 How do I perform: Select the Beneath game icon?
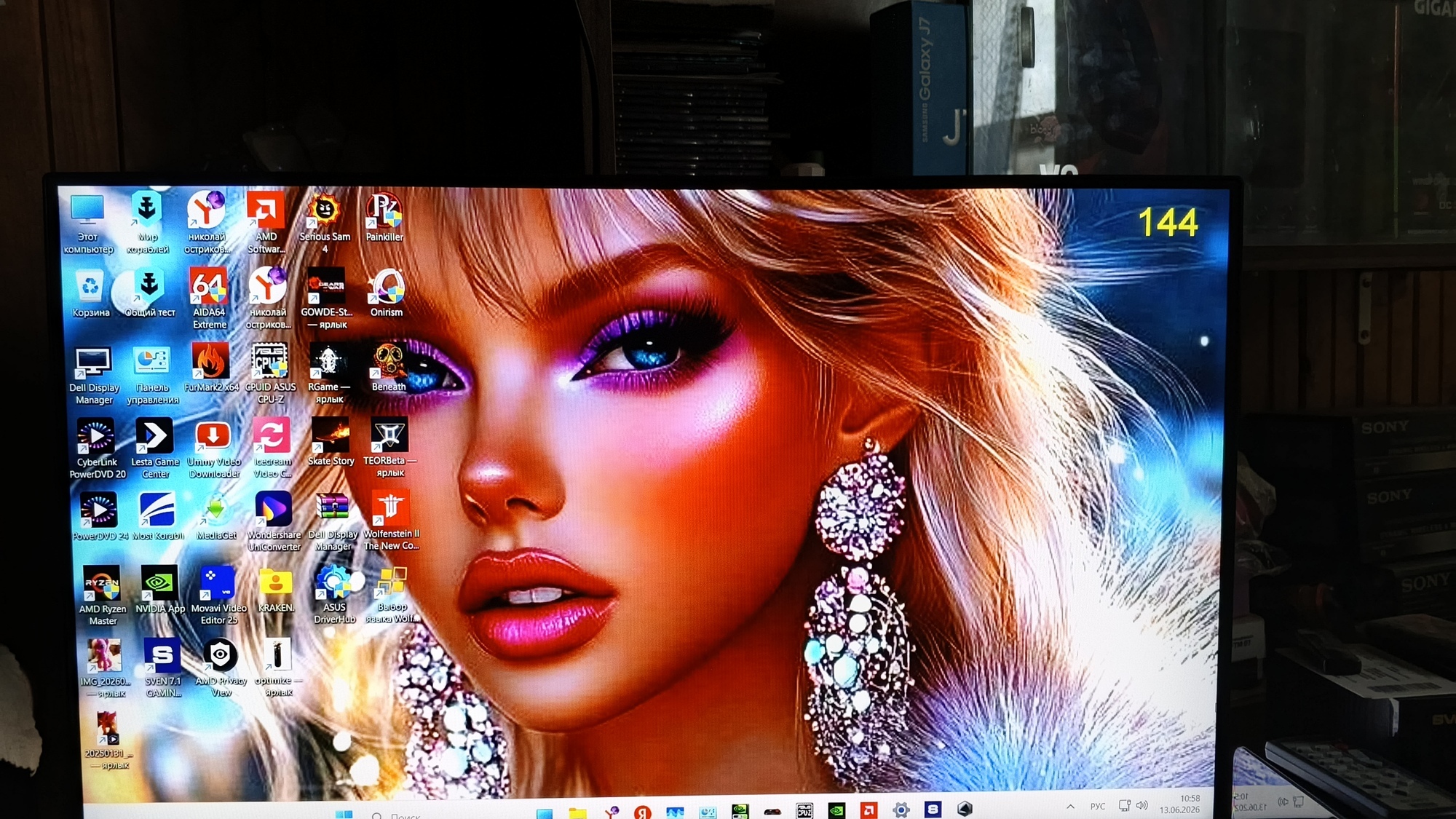[389, 368]
